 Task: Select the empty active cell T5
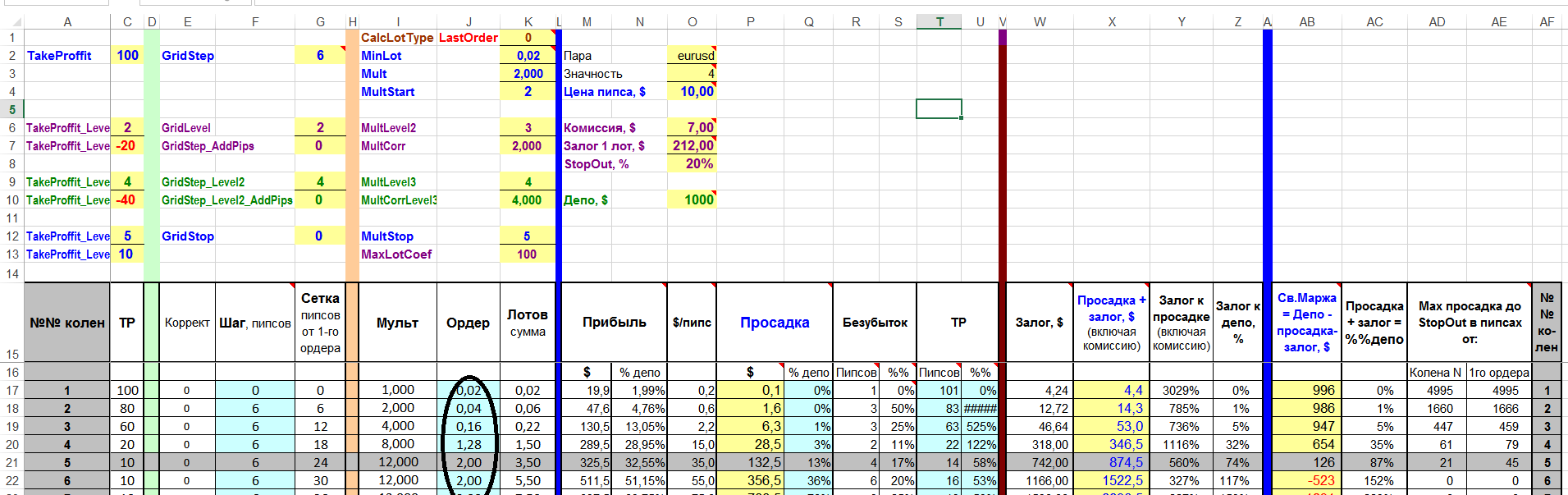[939, 109]
